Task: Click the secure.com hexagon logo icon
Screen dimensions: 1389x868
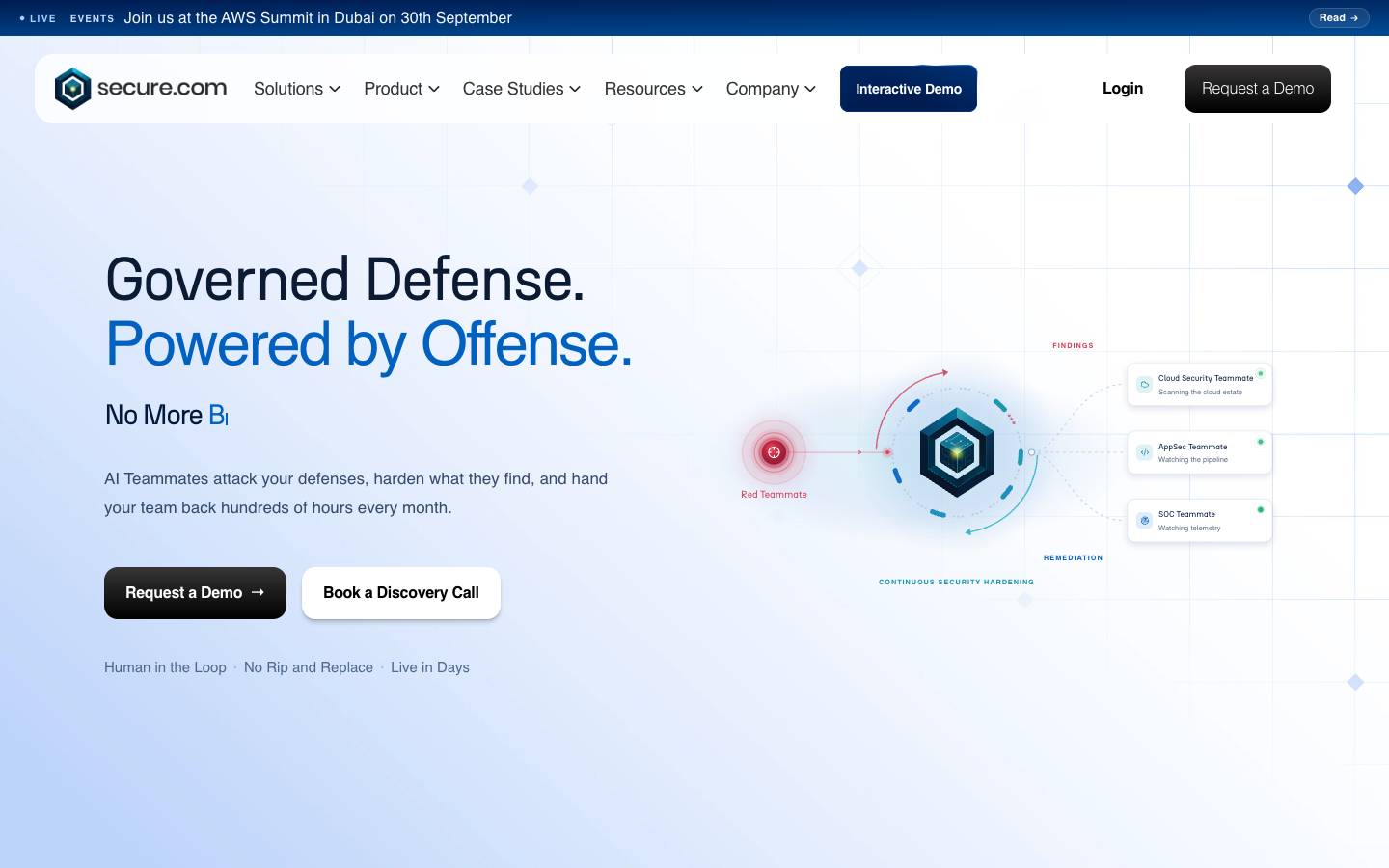Action: (73, 89)
